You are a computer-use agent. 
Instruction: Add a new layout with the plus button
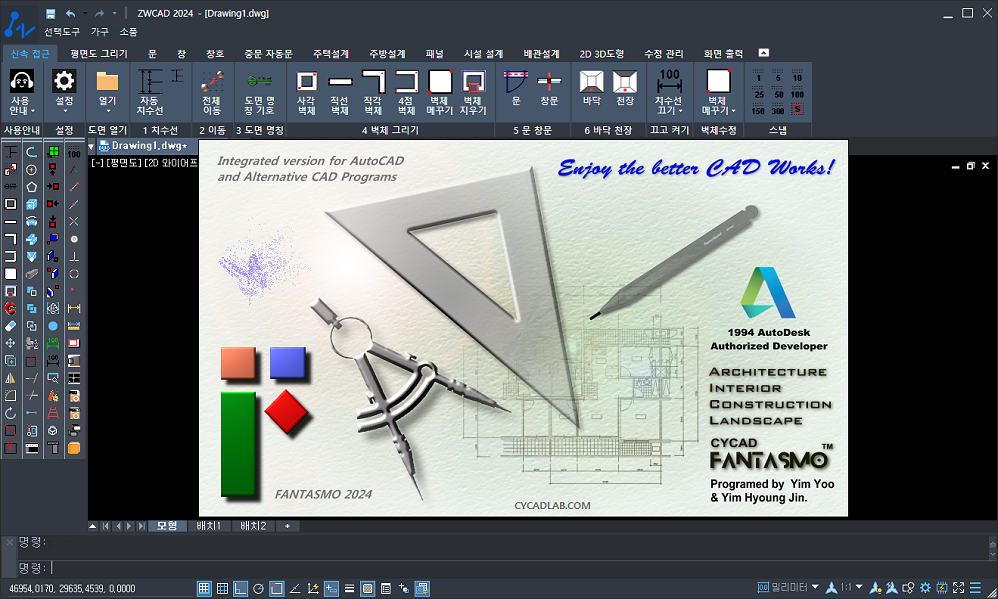[287, 526]
